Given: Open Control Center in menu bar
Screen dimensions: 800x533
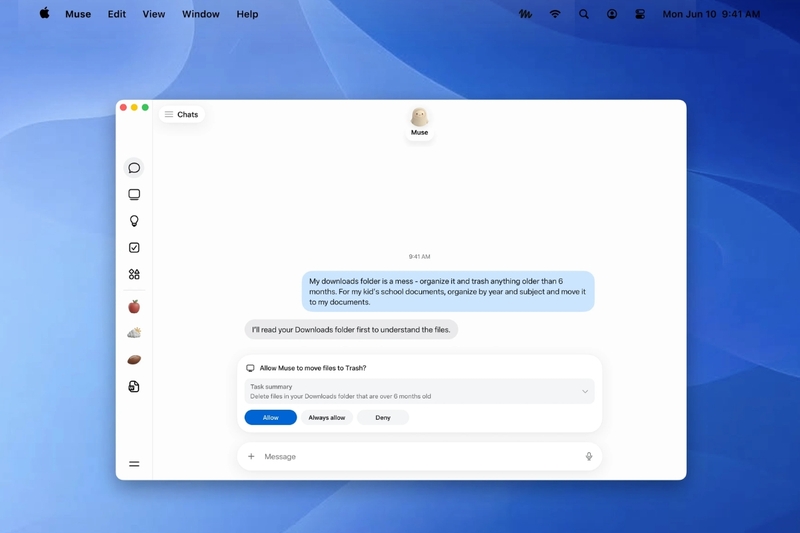Looking at the screenshot, I should tap(640, 14).
